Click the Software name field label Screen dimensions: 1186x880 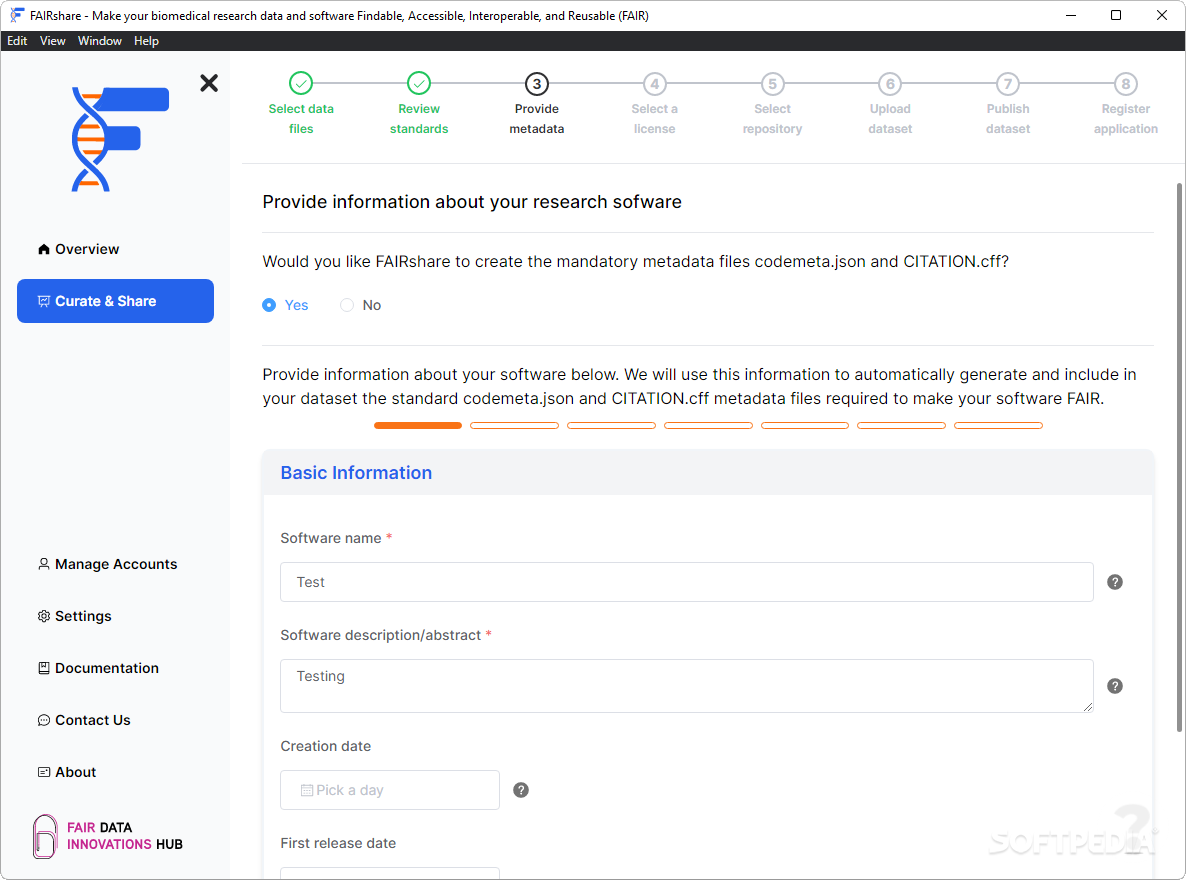pos(331,538)
